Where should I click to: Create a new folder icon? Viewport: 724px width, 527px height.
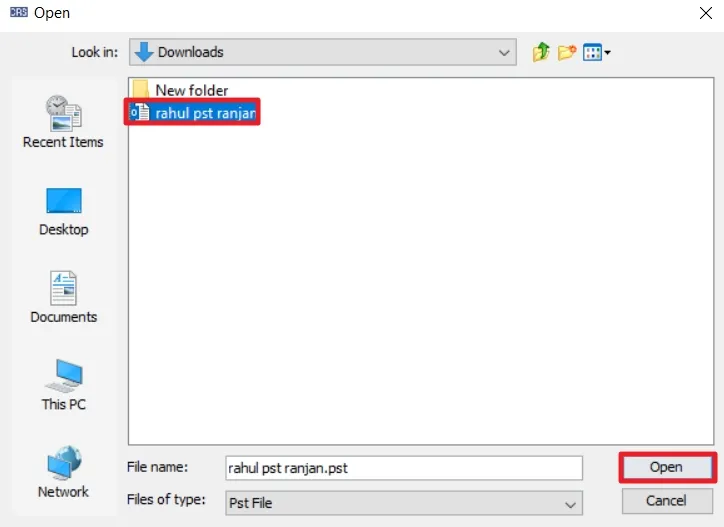tap(567, 52)
